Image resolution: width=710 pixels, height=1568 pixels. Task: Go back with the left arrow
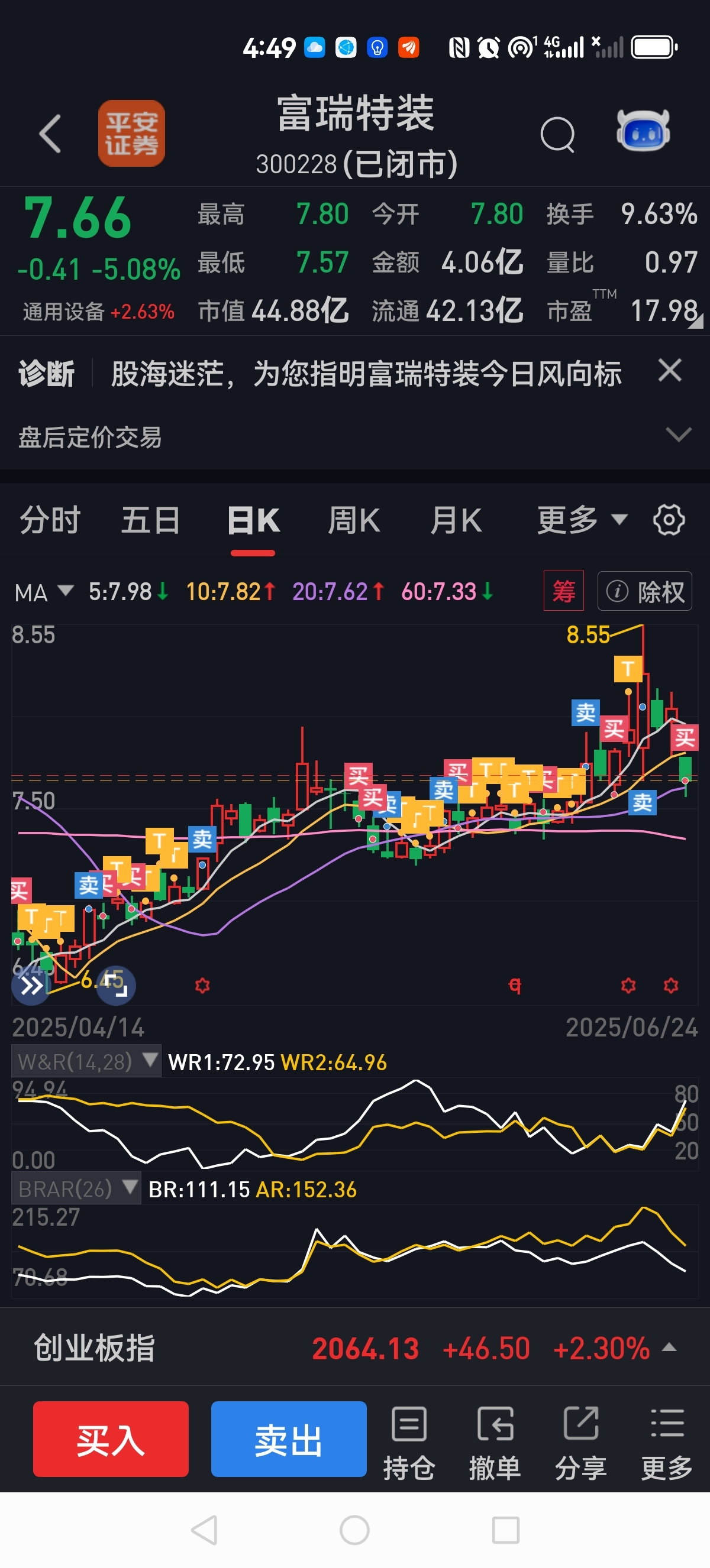tap(50, 133)
